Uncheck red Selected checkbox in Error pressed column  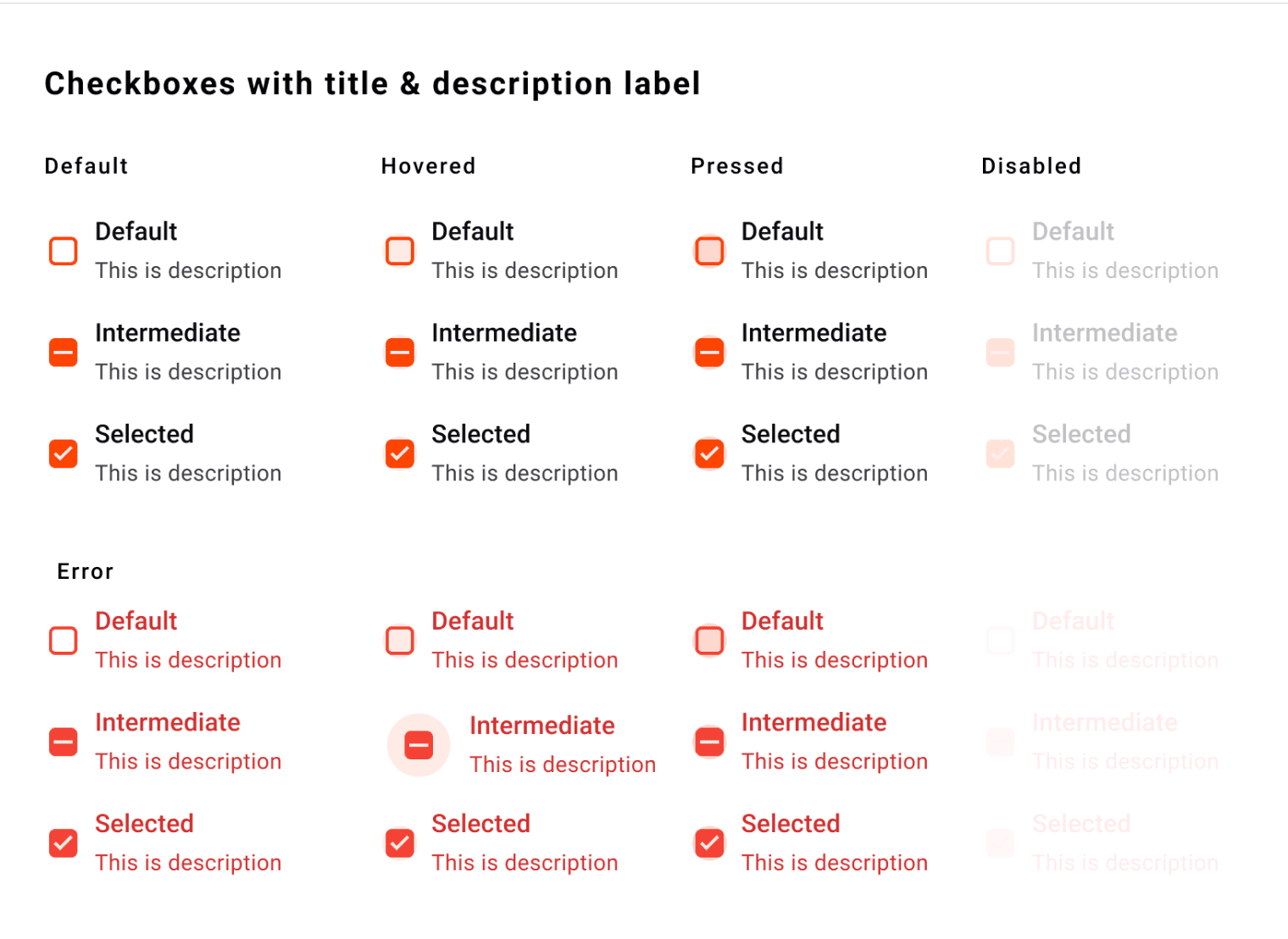[710, 843]
